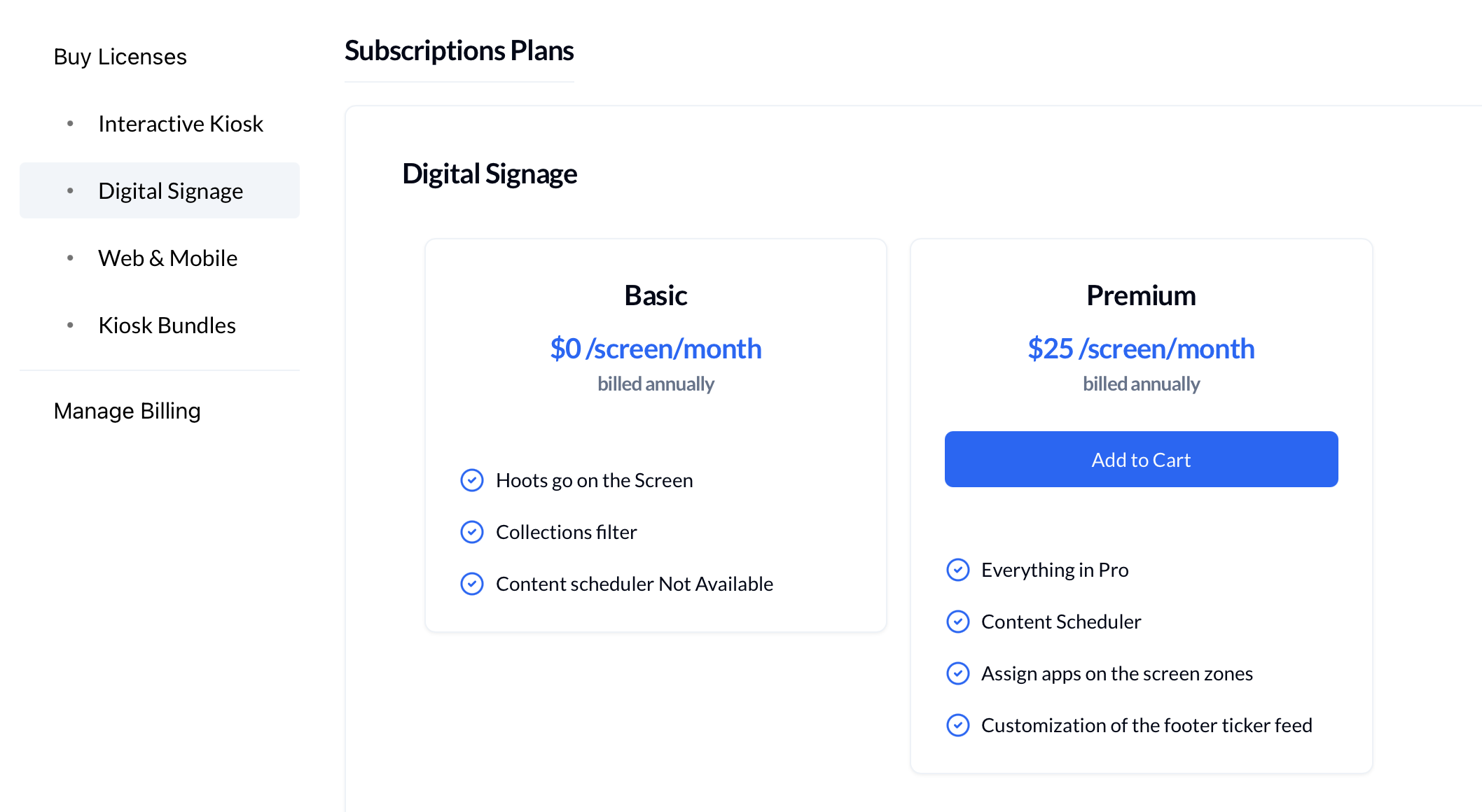Click the check icon beside Everything in Pro
Screen dimensions: 1482x812
957,570
